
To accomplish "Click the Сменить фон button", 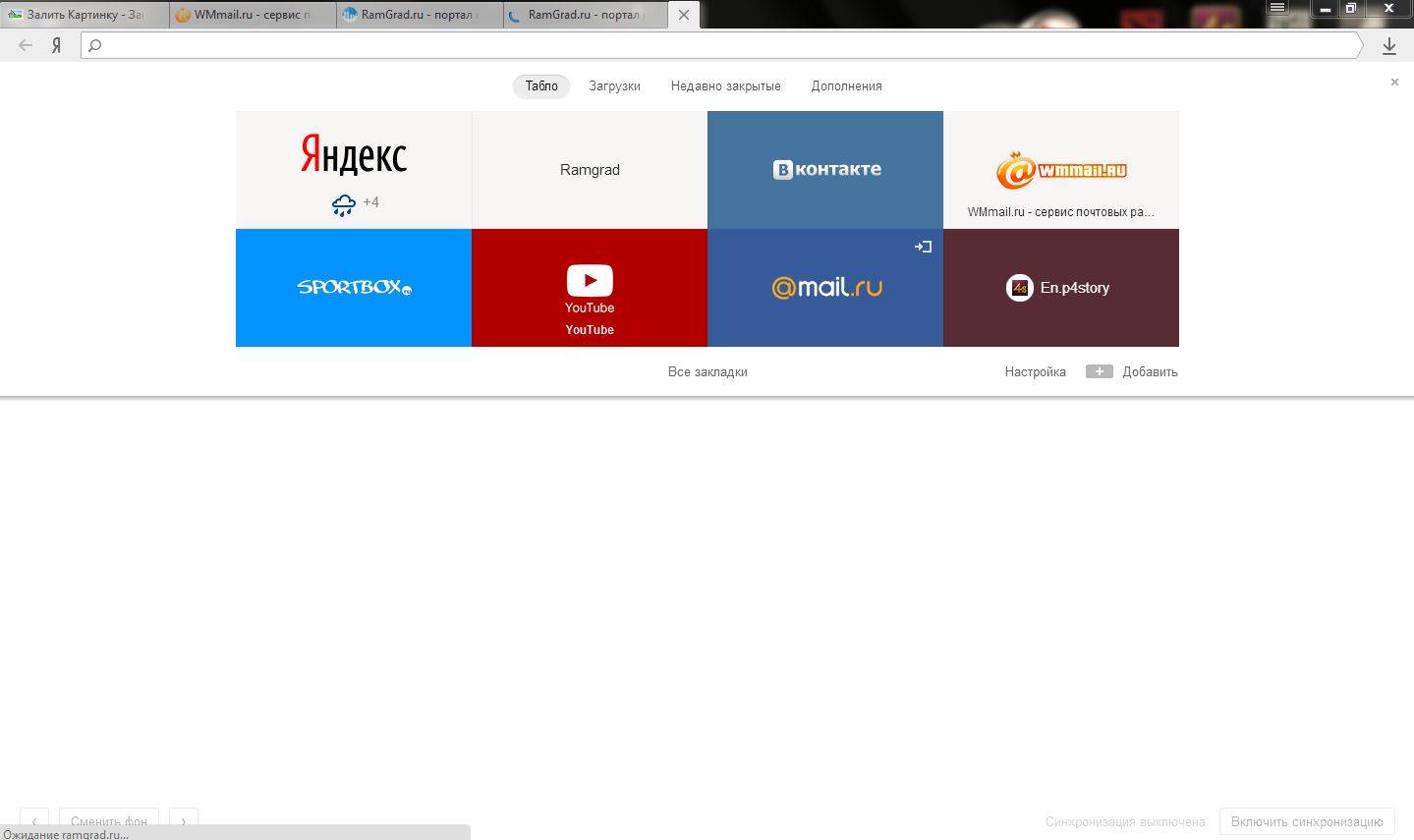I will (x=109, y=821).
